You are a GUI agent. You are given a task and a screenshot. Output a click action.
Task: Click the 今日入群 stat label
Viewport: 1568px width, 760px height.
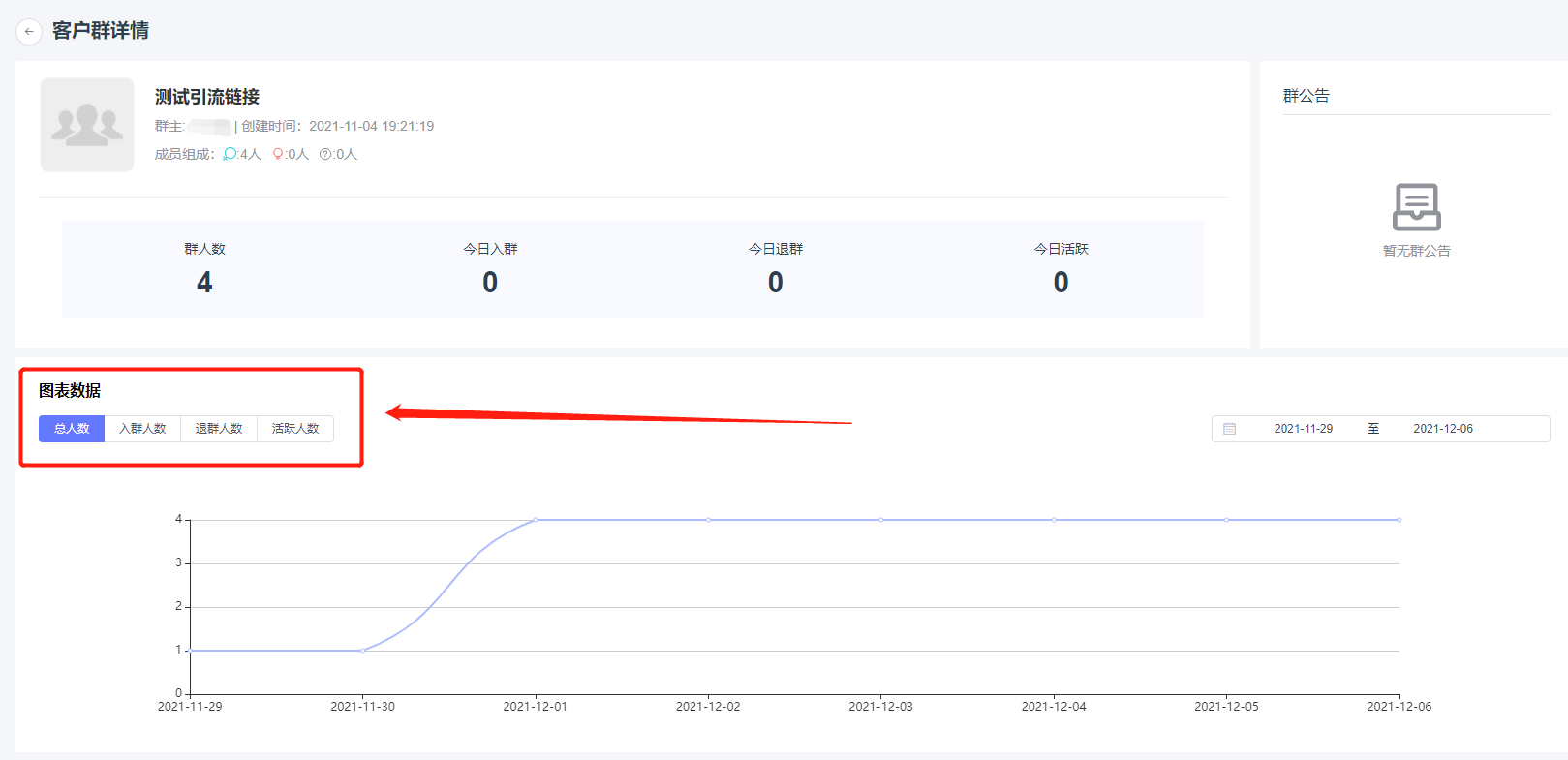(490, 249)
